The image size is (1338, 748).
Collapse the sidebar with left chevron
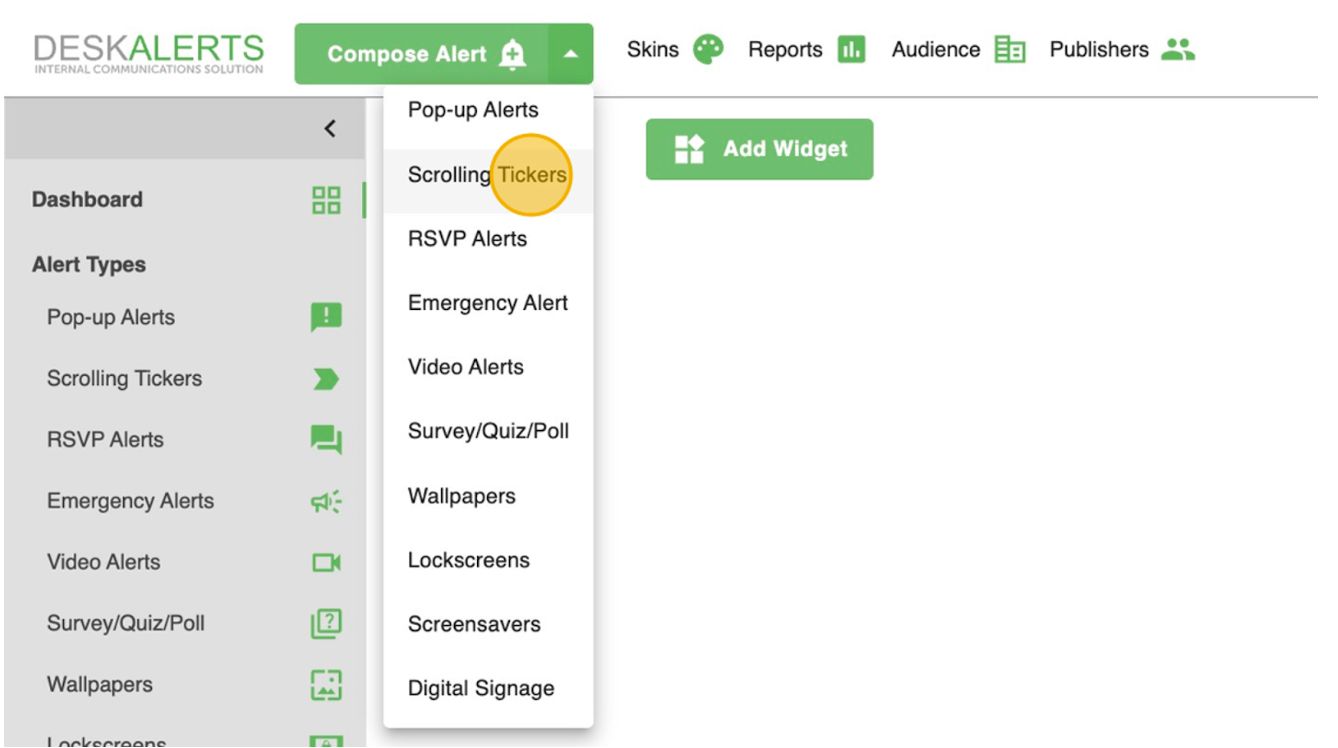(x=330, y=129)
